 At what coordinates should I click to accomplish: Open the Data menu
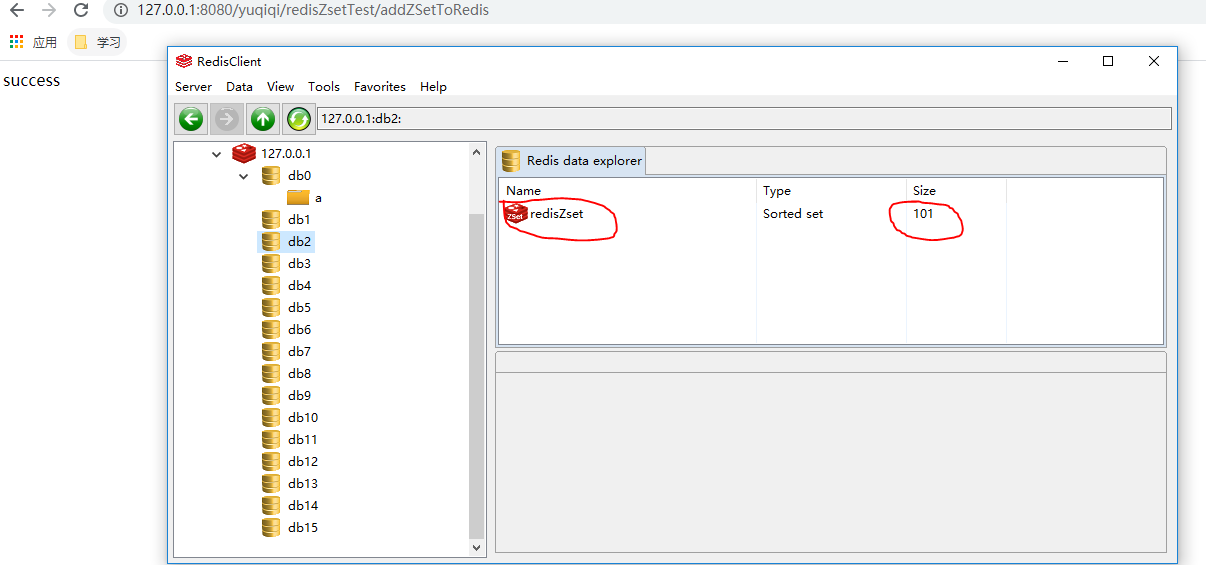(x=239, y=87)
